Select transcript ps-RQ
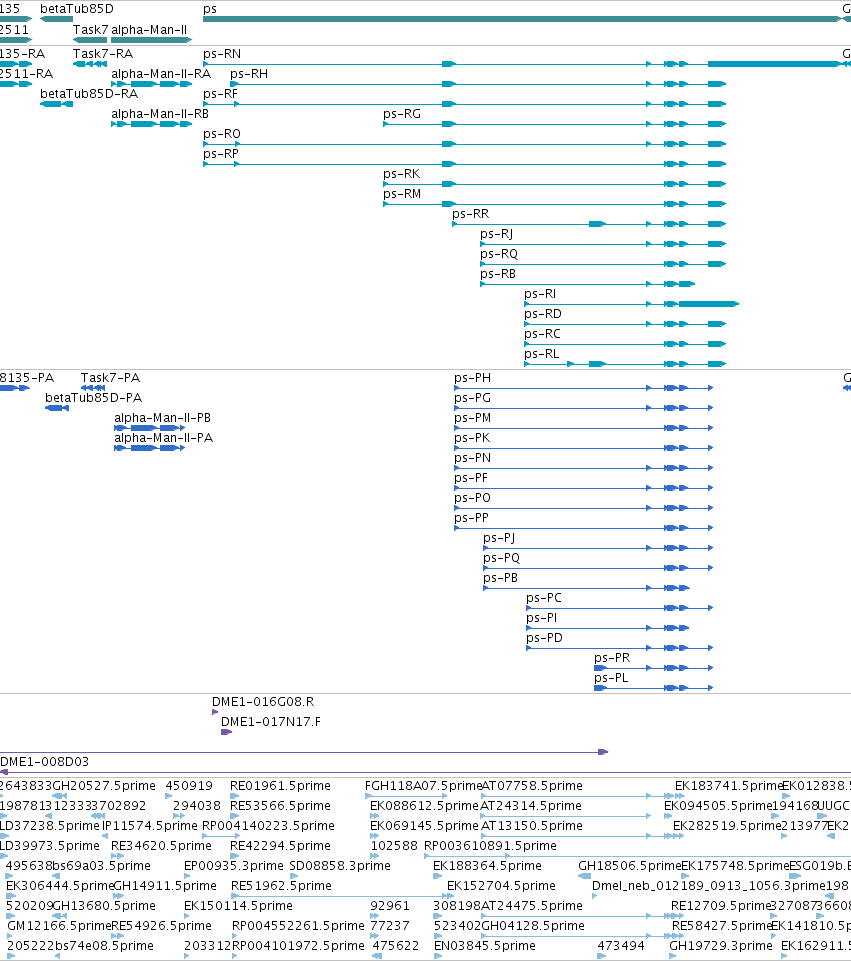 [x=603, y=264]
